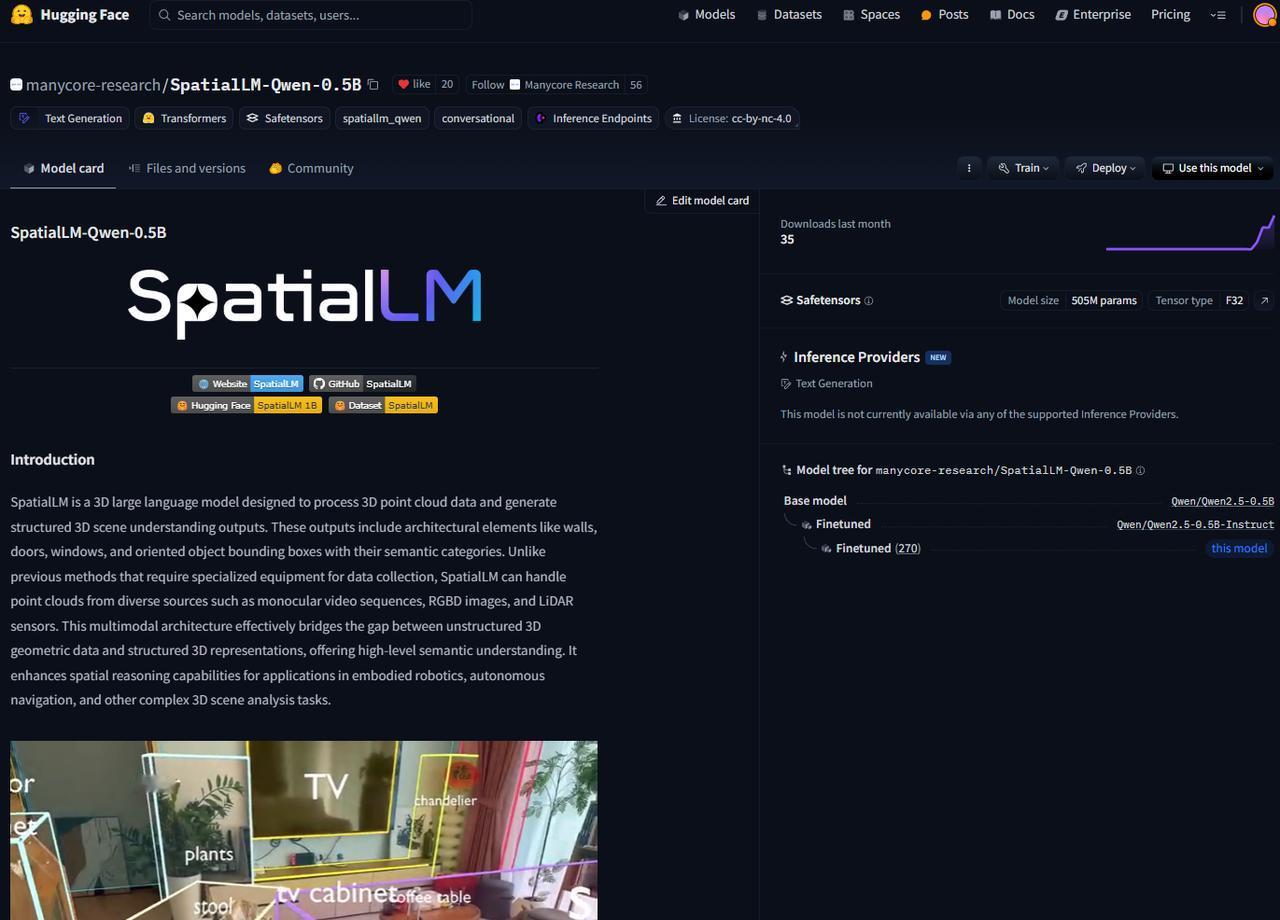Switch to the Files and versions tab
Screen dimensions: 1280x920
[x=187, y=168]
